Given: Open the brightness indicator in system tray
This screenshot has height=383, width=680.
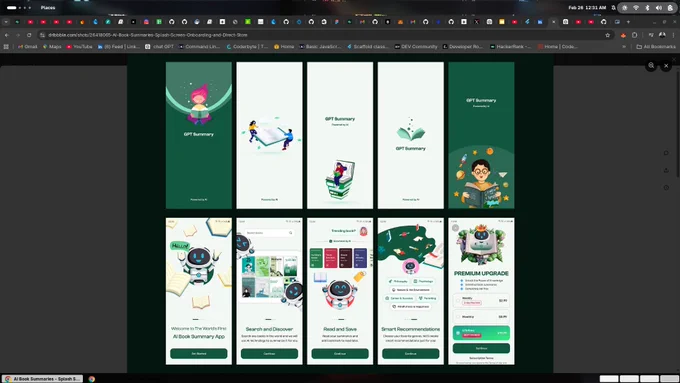Looking at the screenshot, I should [x=624, y=7].
